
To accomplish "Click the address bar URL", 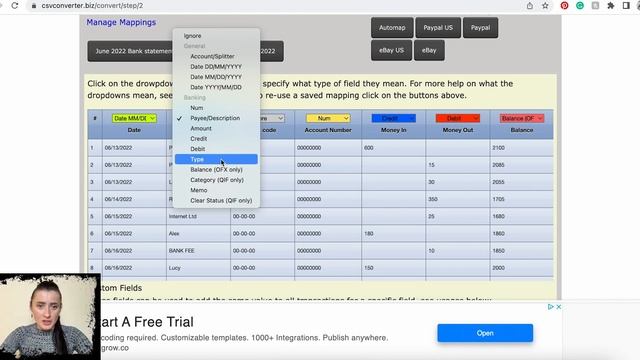I will [x=92, y=6].
